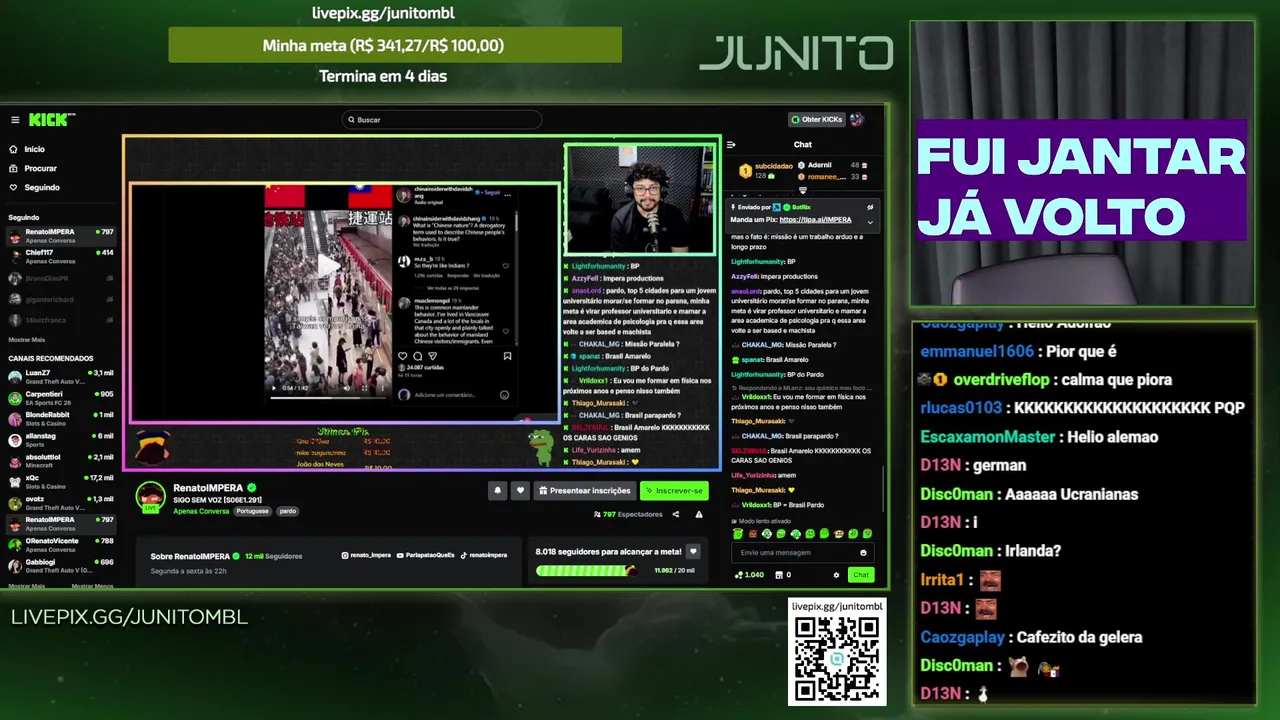
Task: Play the embedded subway video
Action: [x=328, y=265]
